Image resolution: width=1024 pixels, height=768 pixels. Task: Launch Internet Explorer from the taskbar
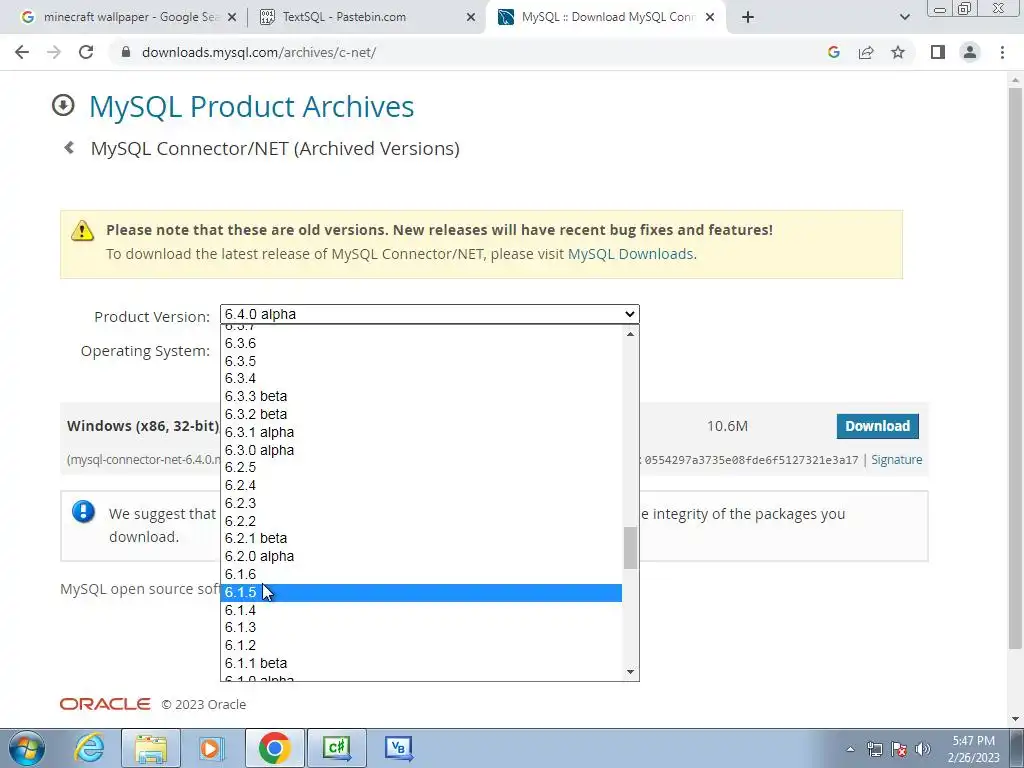89,748
